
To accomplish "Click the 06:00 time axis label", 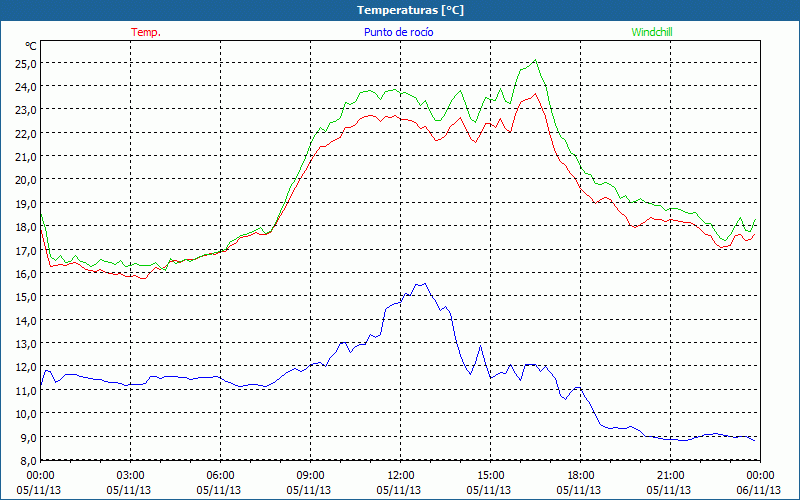I will click(220, 476).
